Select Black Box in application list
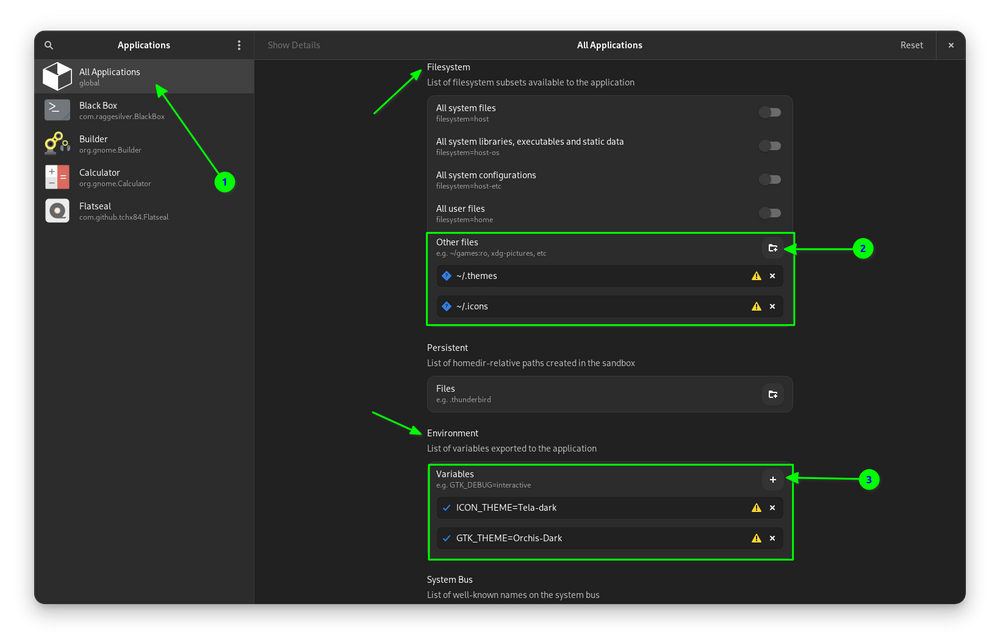1000x642 pixels. click(x=98, y=110)
